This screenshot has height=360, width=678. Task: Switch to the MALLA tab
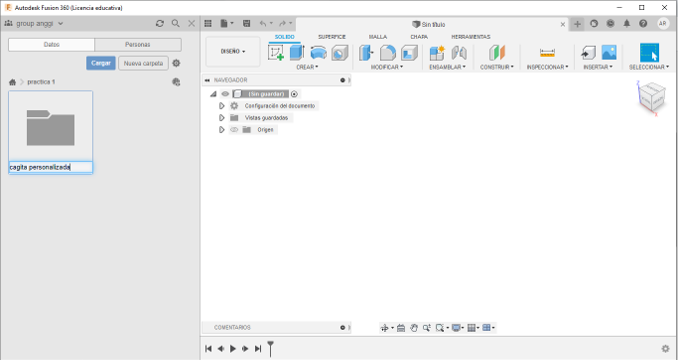pos(377,37)
